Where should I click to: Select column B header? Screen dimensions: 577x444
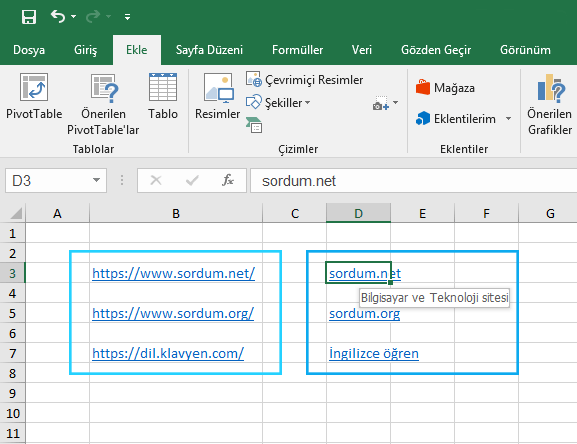tap(176, 213)
